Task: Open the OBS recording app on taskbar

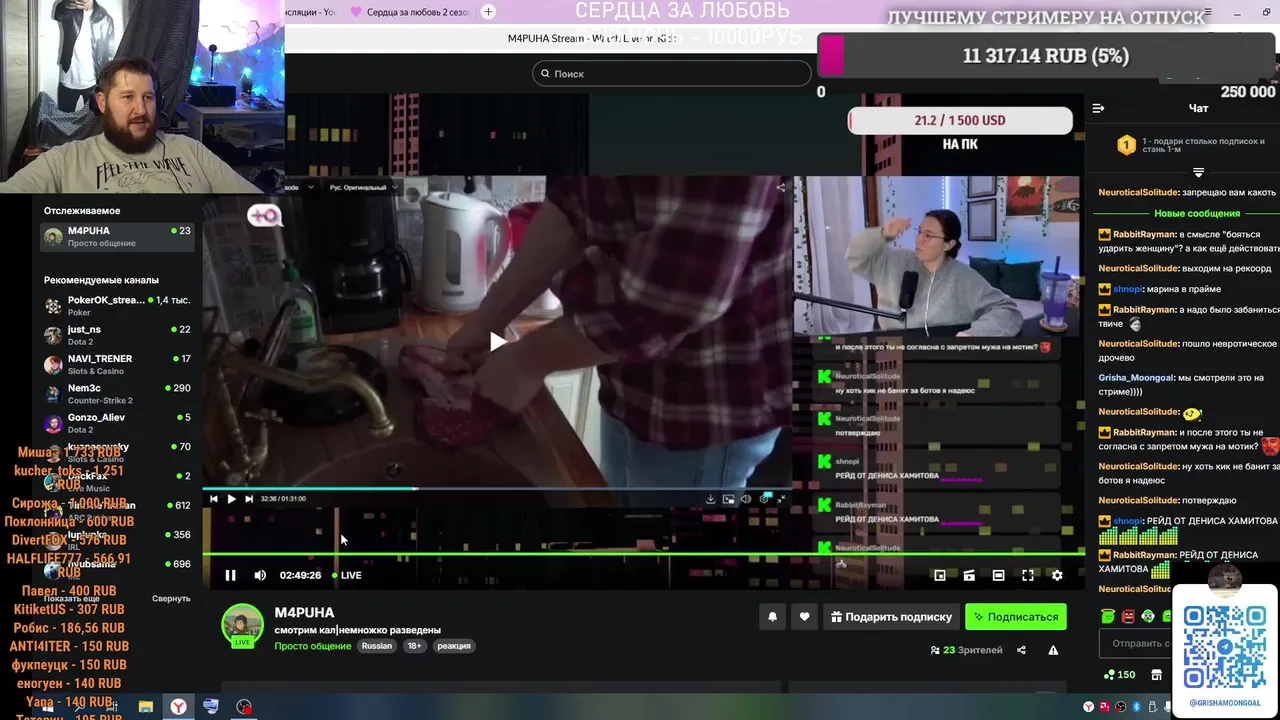Action: [244, 707]
